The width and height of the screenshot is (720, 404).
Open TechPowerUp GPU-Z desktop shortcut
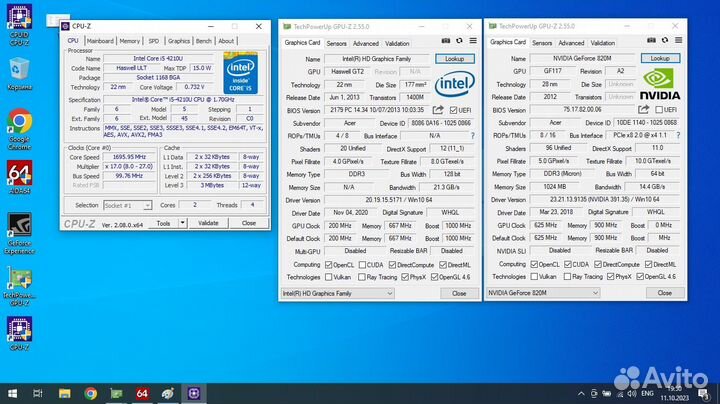tap(19, 286)
